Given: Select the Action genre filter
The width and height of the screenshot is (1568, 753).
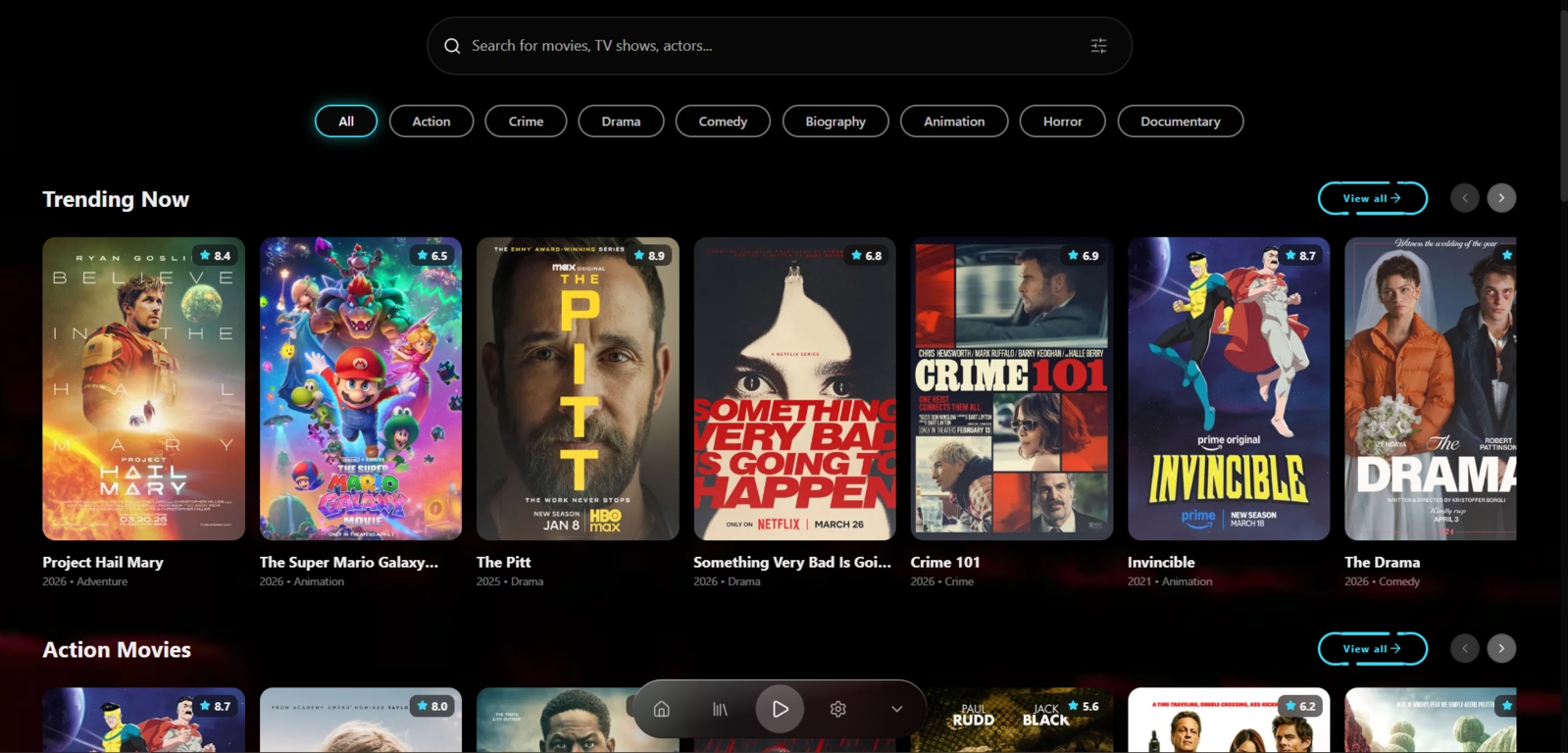Looking at the screenshot, I should [x=431, y=122].
